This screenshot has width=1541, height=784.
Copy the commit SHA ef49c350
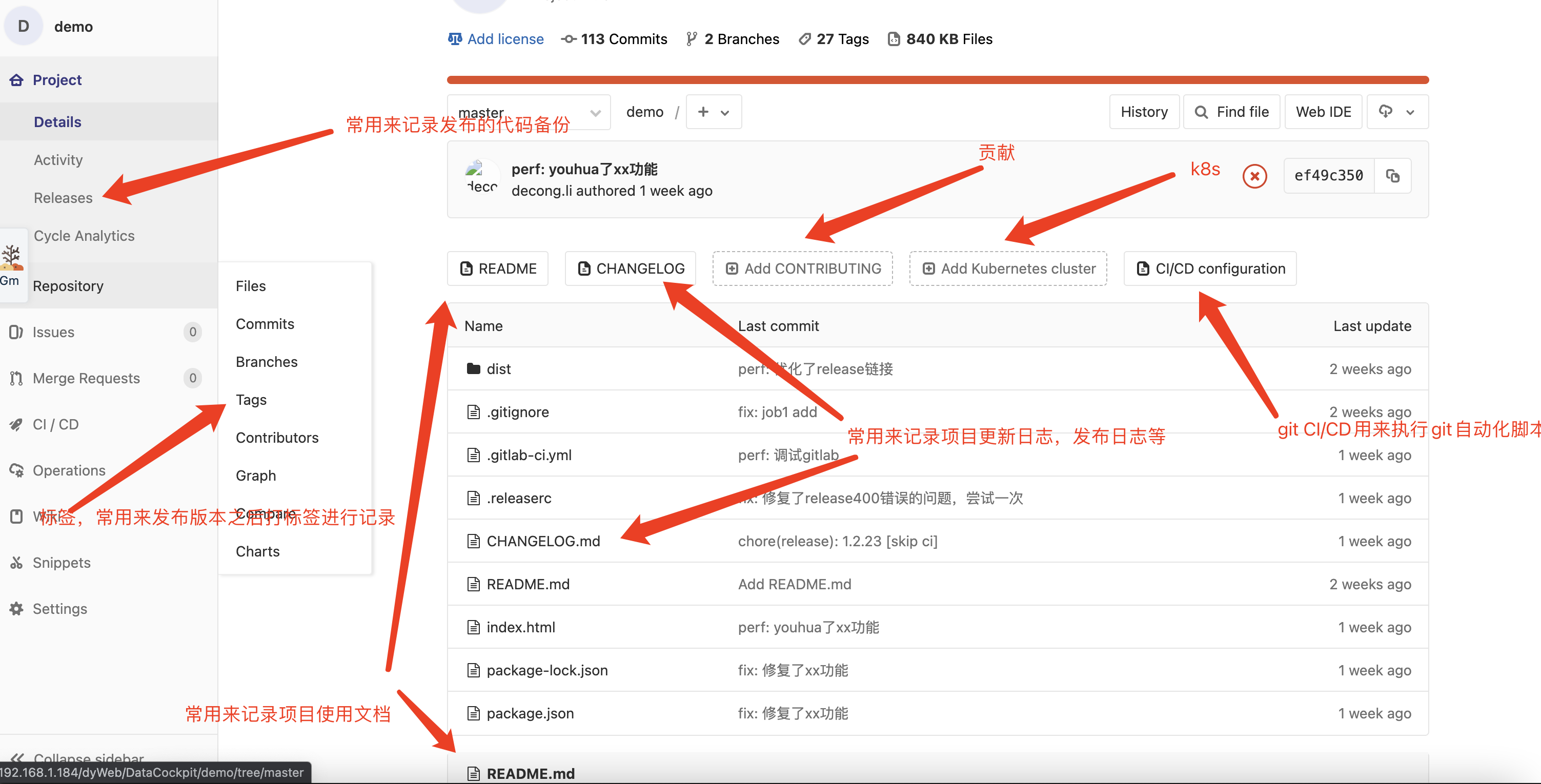1394,175
